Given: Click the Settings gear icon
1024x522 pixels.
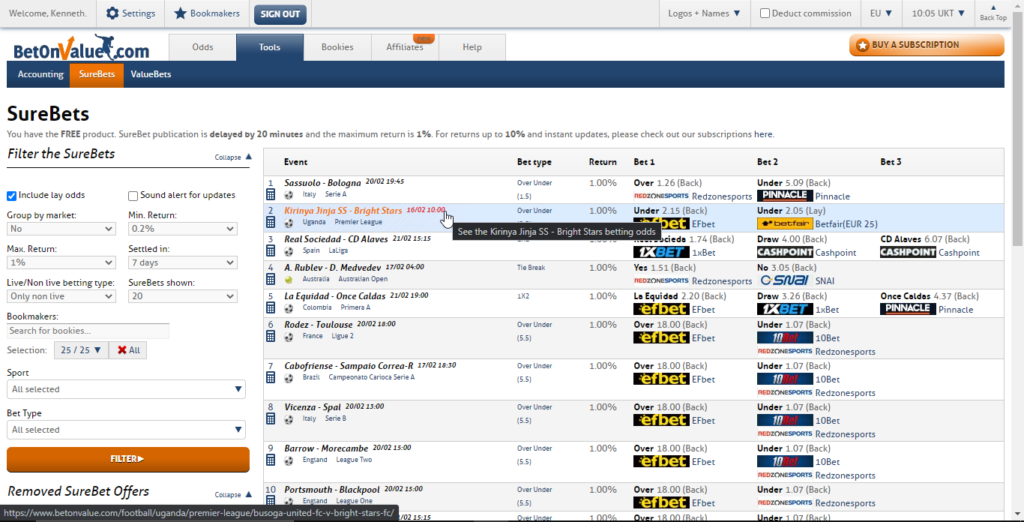Looking at the screenshot, I should (x=112, y=13).
